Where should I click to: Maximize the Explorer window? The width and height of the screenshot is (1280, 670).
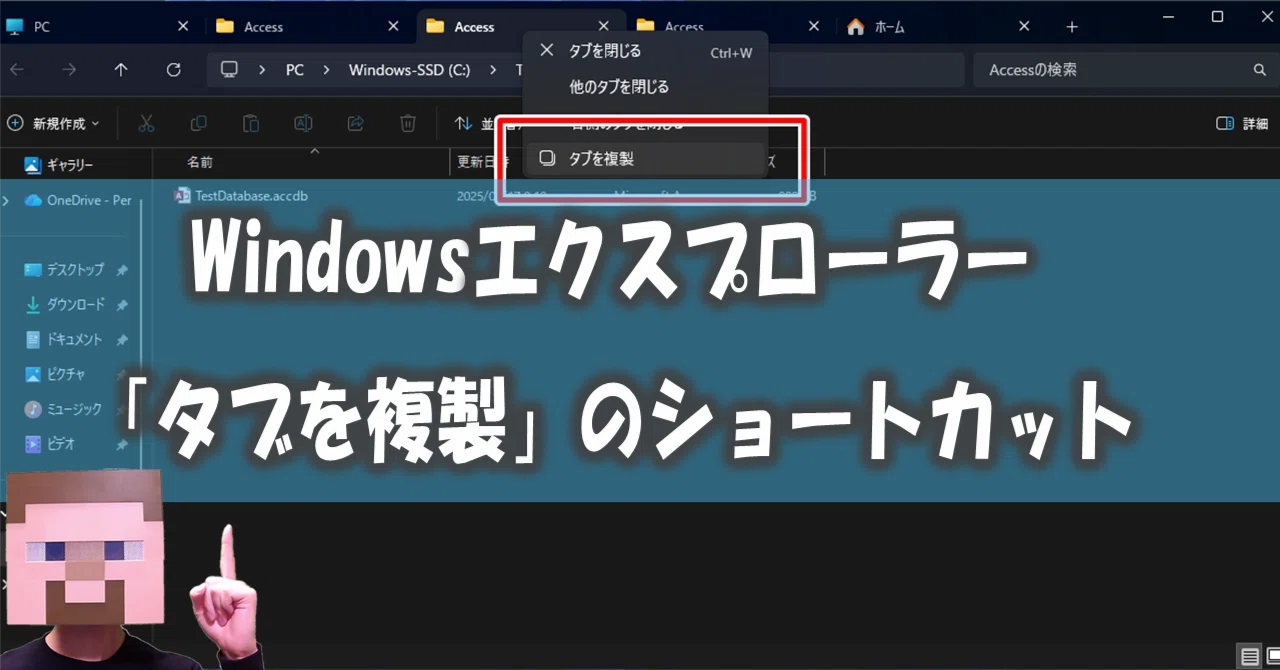point(1217,16)
